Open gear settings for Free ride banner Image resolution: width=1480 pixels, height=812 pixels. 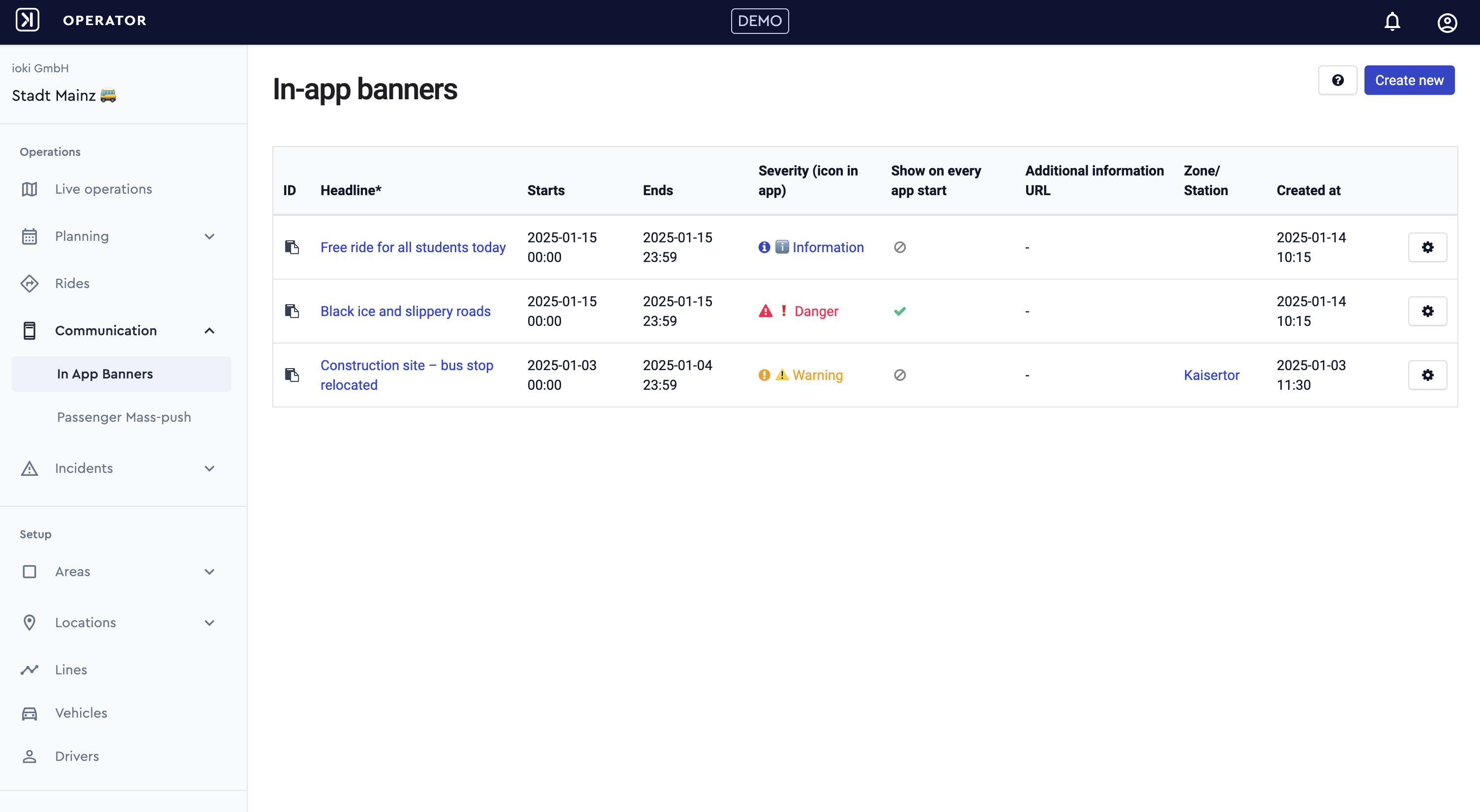point(1428,248)
